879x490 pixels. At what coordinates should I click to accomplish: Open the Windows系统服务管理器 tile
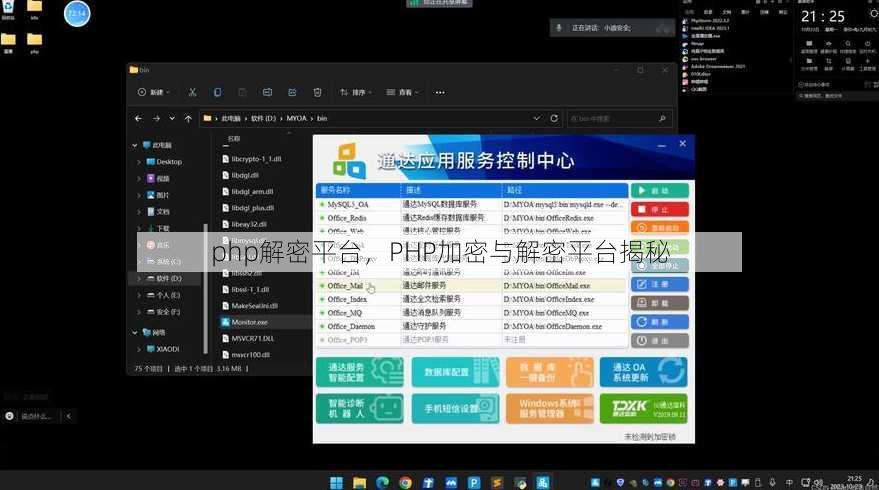549,408
